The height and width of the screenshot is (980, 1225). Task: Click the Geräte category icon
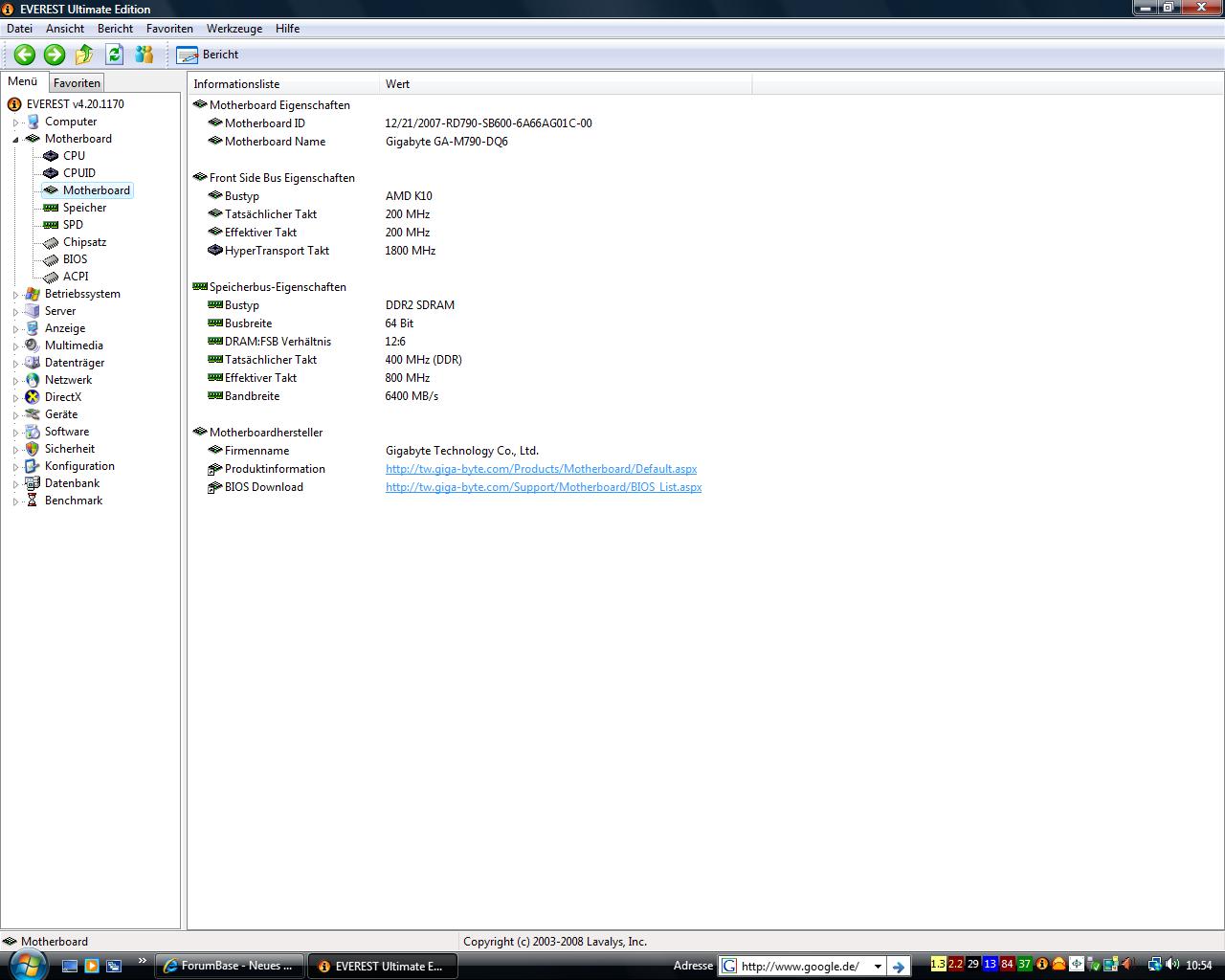coord(33,414)
